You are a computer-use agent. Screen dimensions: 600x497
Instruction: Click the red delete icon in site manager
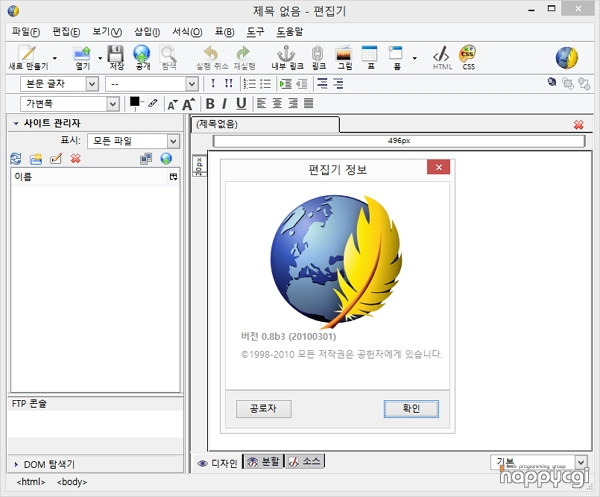[75, 158]
